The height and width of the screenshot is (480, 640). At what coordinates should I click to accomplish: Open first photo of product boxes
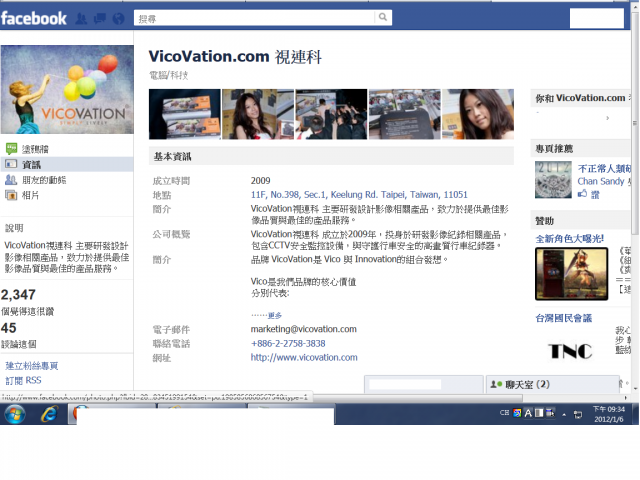184,114
